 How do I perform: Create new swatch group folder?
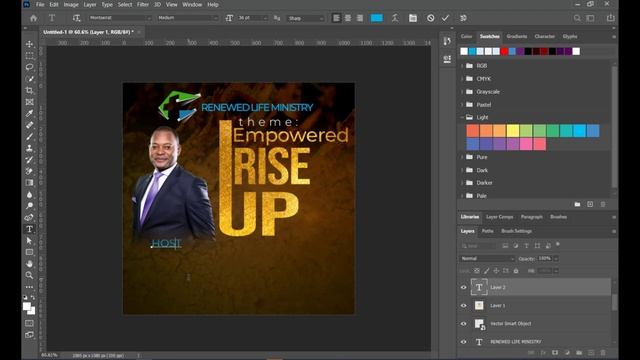pyautogui.click(x=577, y=204)
